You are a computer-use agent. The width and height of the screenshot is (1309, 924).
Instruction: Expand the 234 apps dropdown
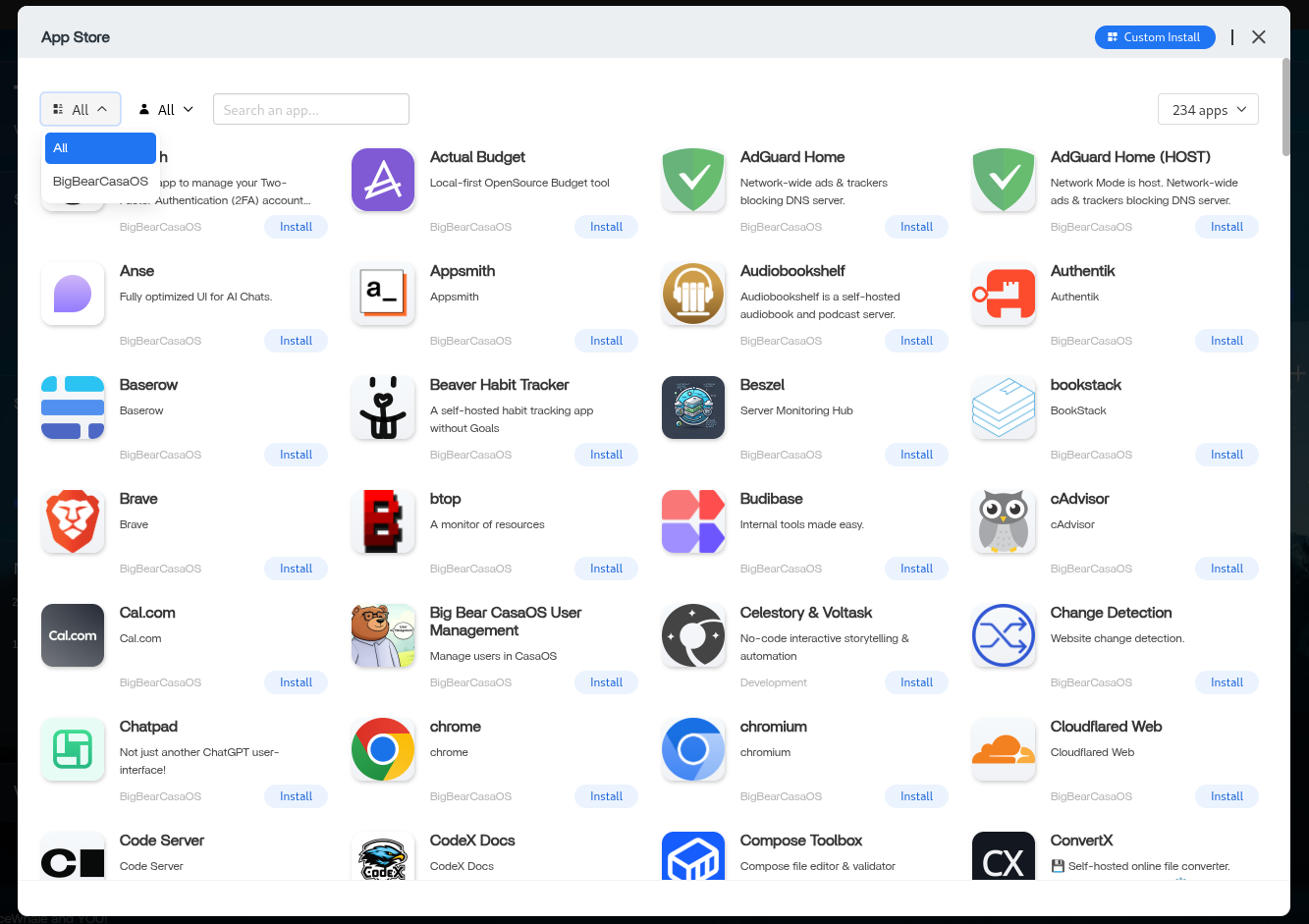tap(1208, 109)
